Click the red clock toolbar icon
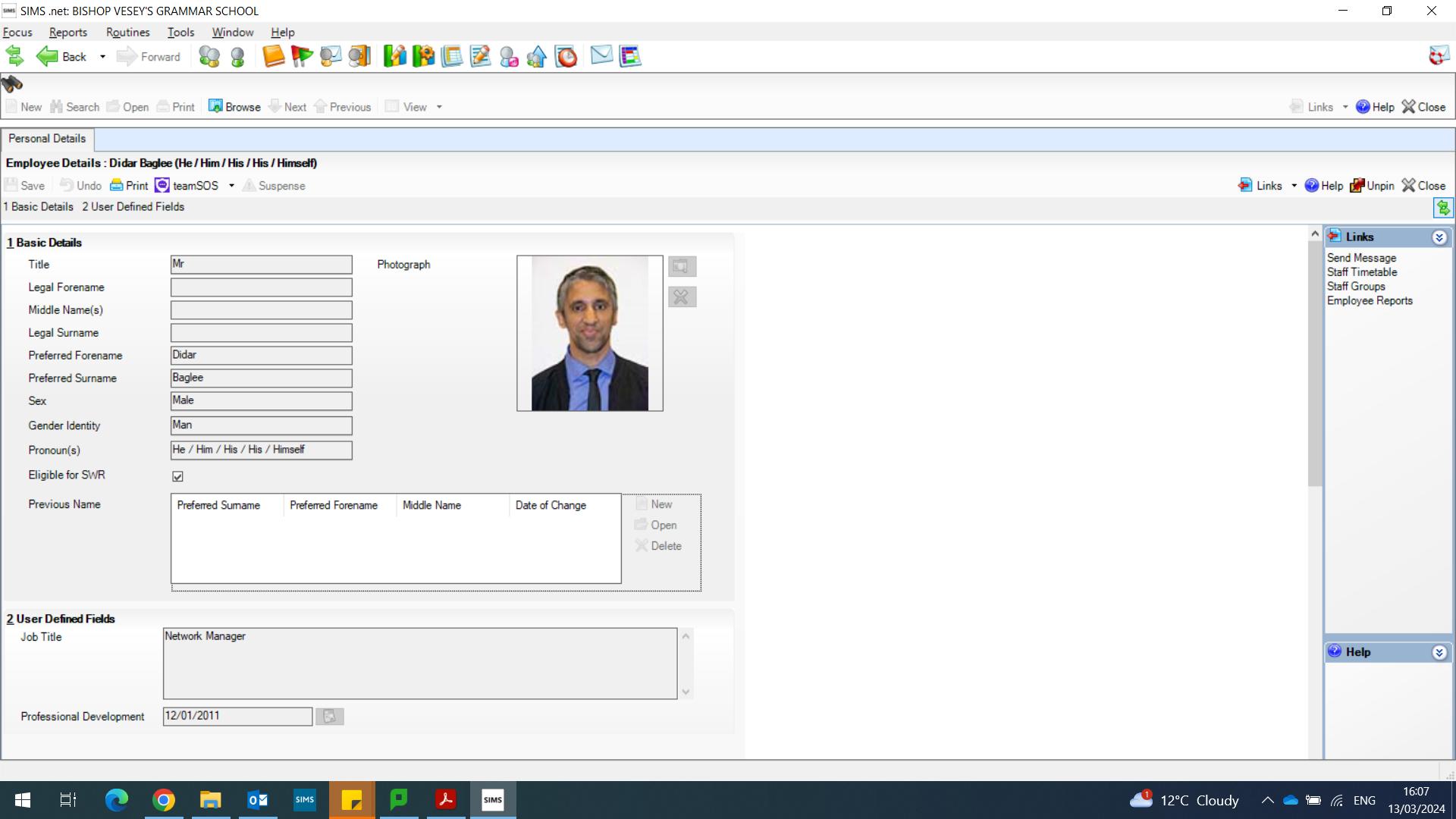Viewport: 1456px width, 819px height. point(566,56)
